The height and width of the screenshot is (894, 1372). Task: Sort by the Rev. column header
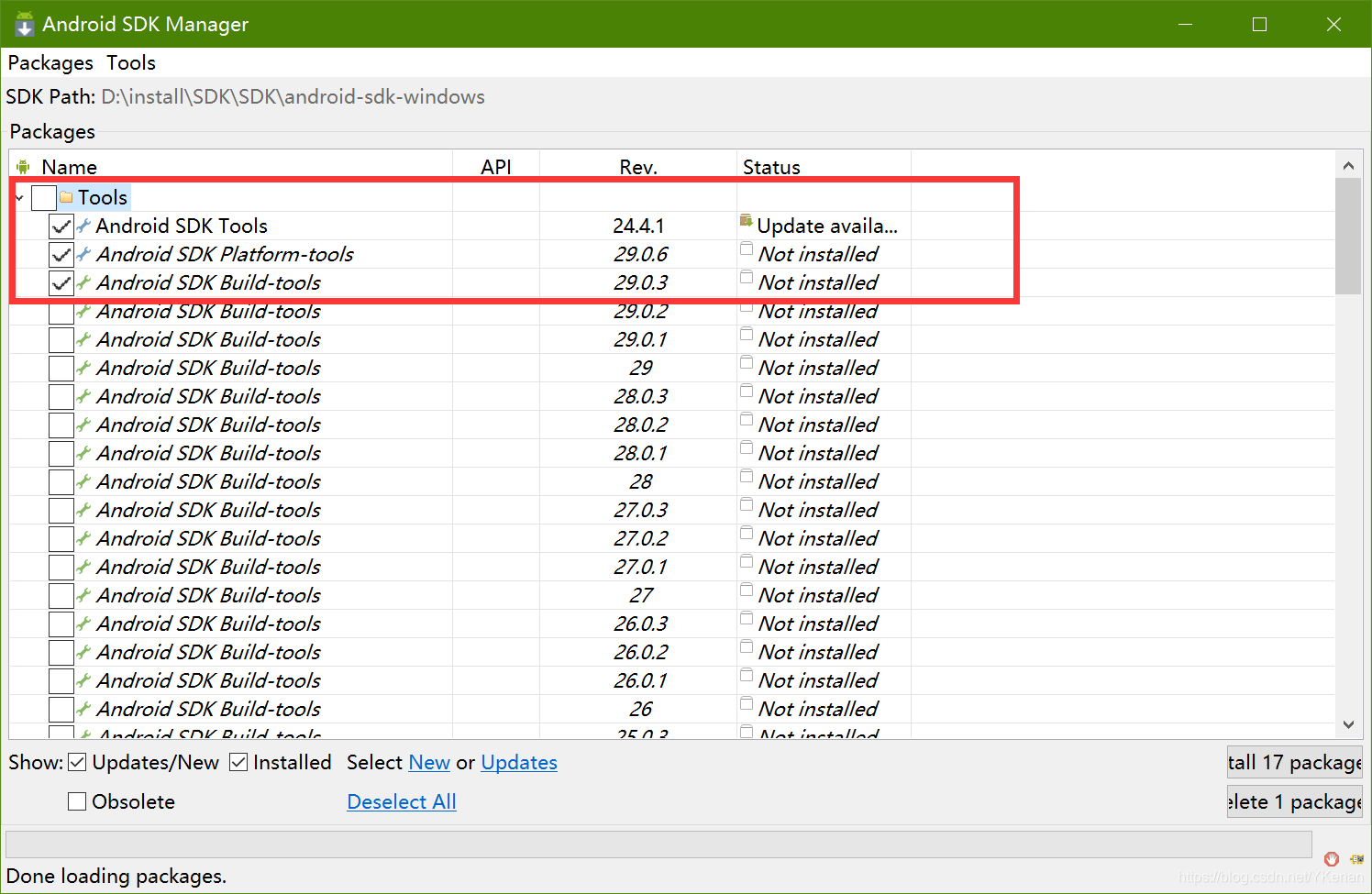pyautogui.click(x=638, y=165)
